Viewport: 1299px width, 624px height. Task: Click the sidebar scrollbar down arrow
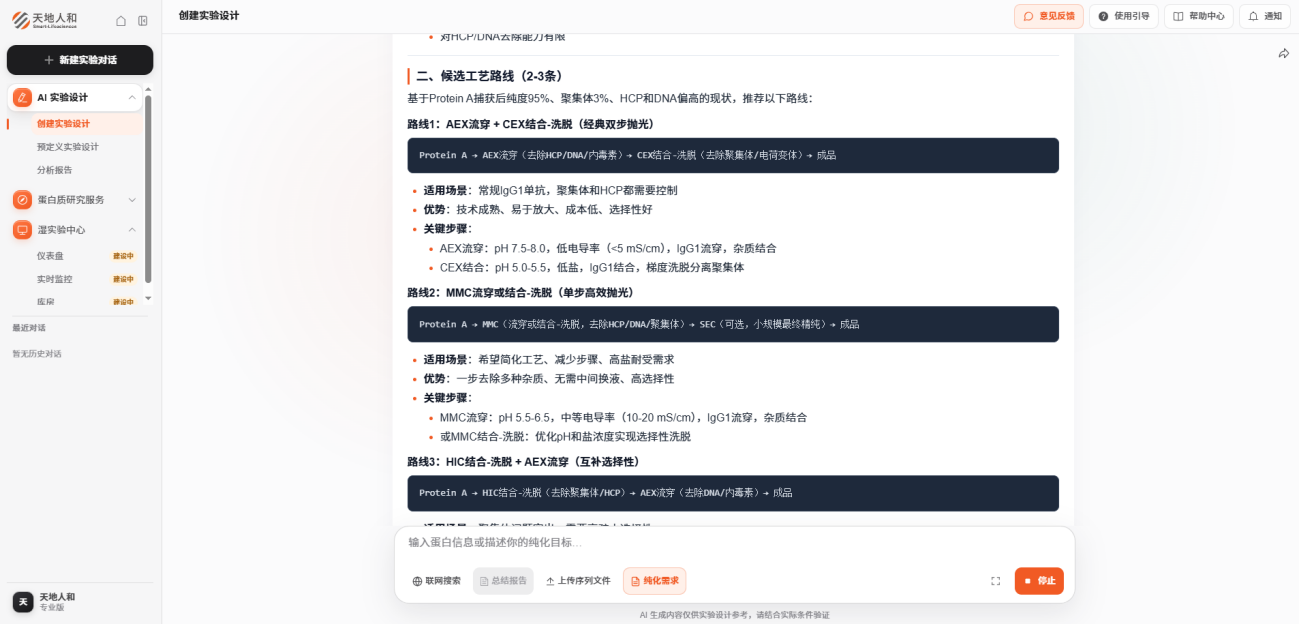(148, 297)
